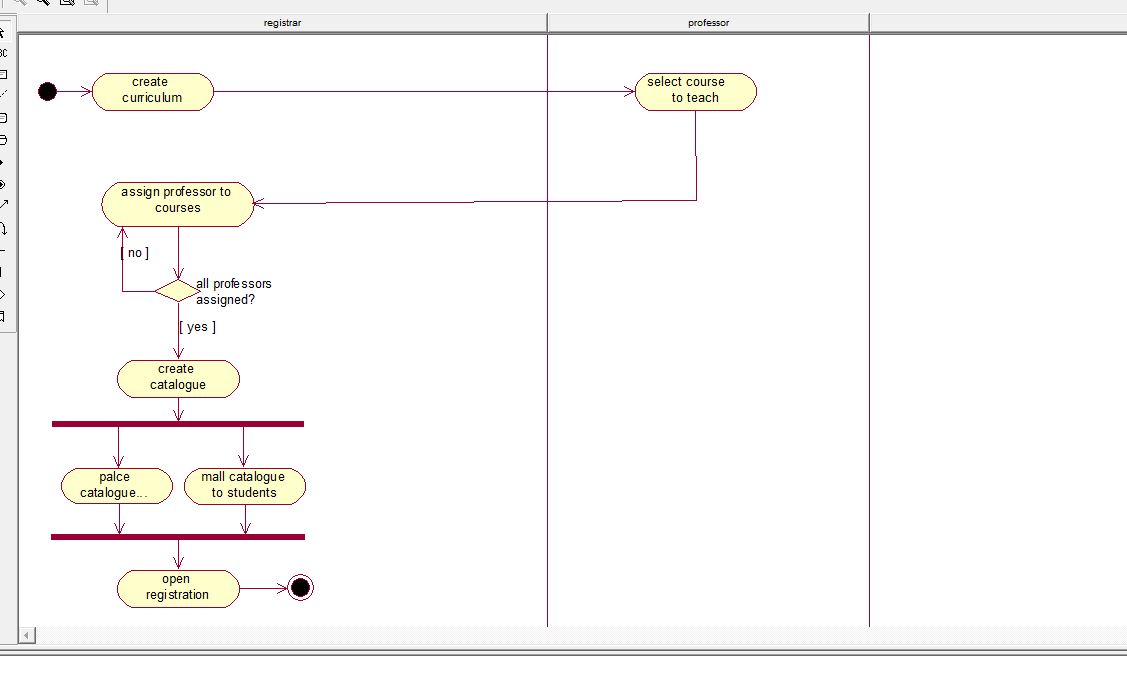Select the Anchor Note to Item tool
Image resolution: width=1127 pixels, height=675 pixels.
[x=3, y=94]
